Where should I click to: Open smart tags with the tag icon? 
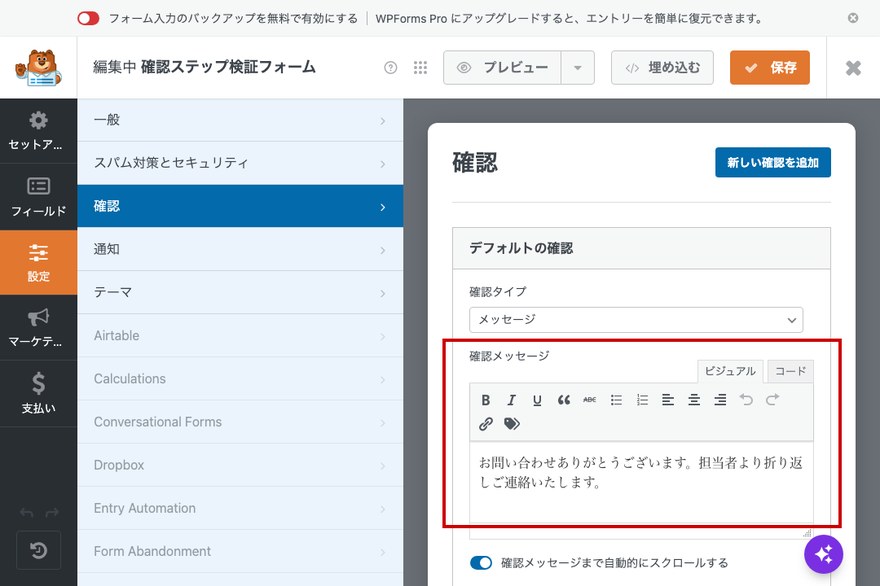tap(511, 424)
